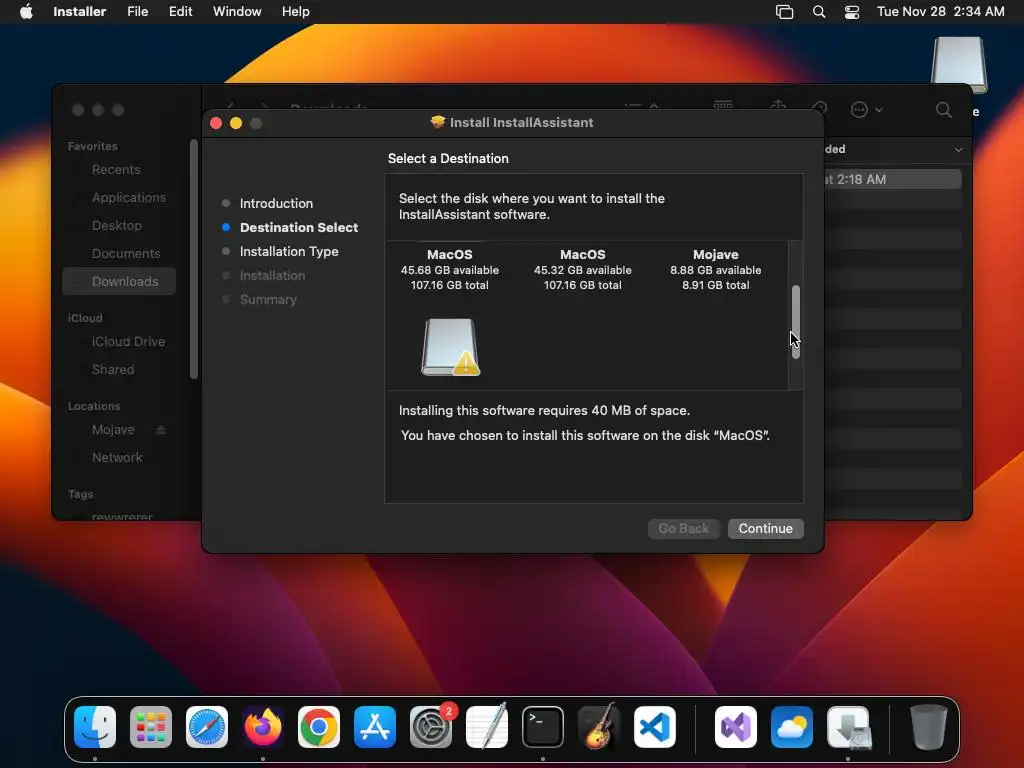This screenshot has width=1024, height=768.
Task: Open the Apple menu
Action: pos(26,12)
